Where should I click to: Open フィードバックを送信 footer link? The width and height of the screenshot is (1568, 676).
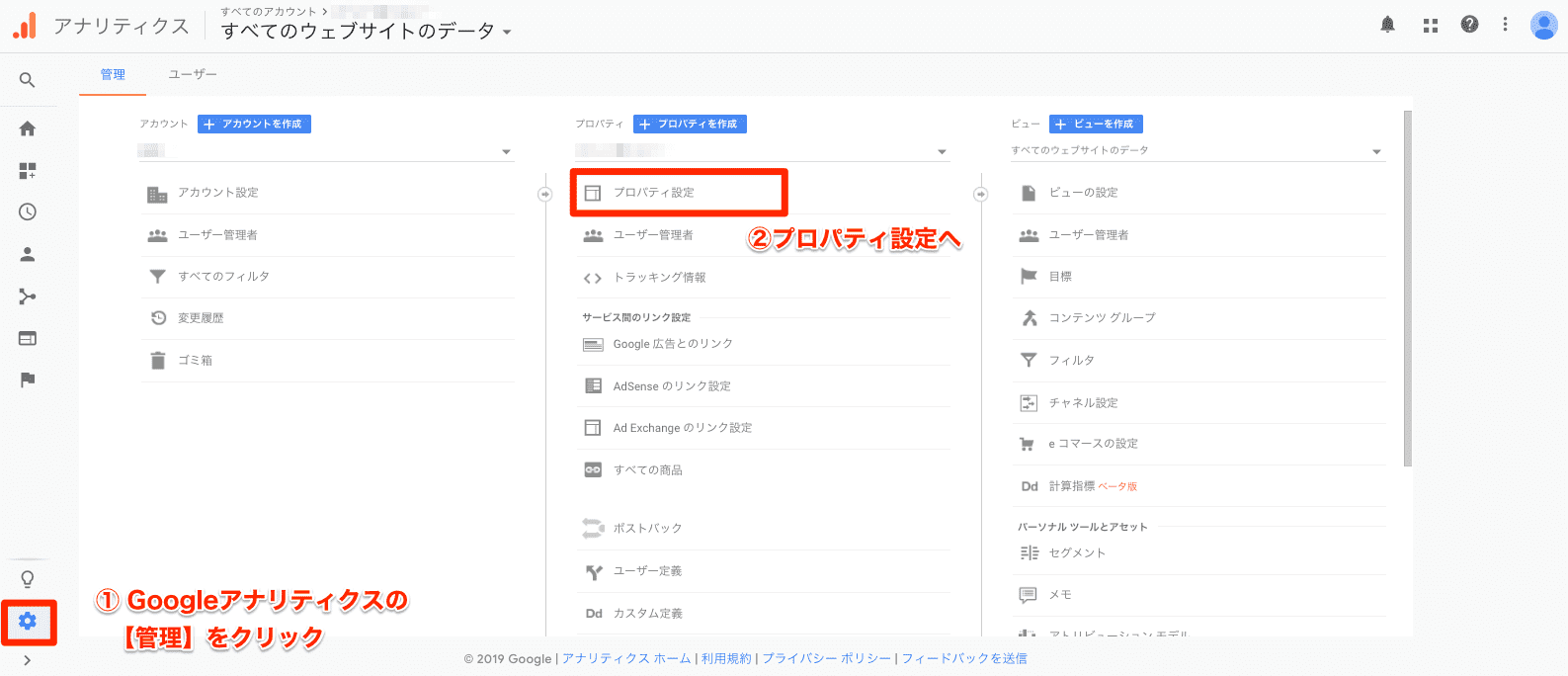pyautogui.click(x=964, y=658)
